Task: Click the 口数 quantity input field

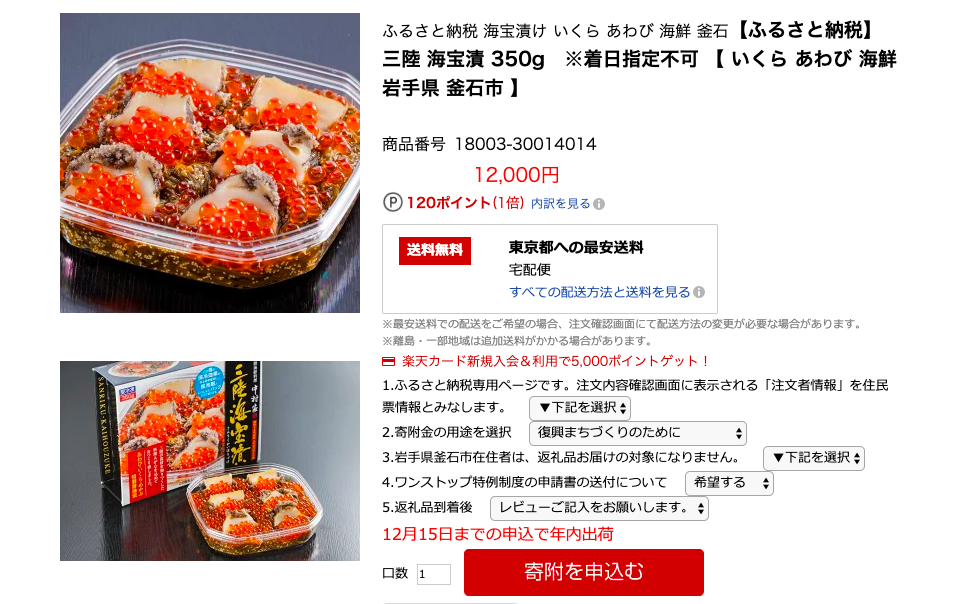Action: coord(433,574)
